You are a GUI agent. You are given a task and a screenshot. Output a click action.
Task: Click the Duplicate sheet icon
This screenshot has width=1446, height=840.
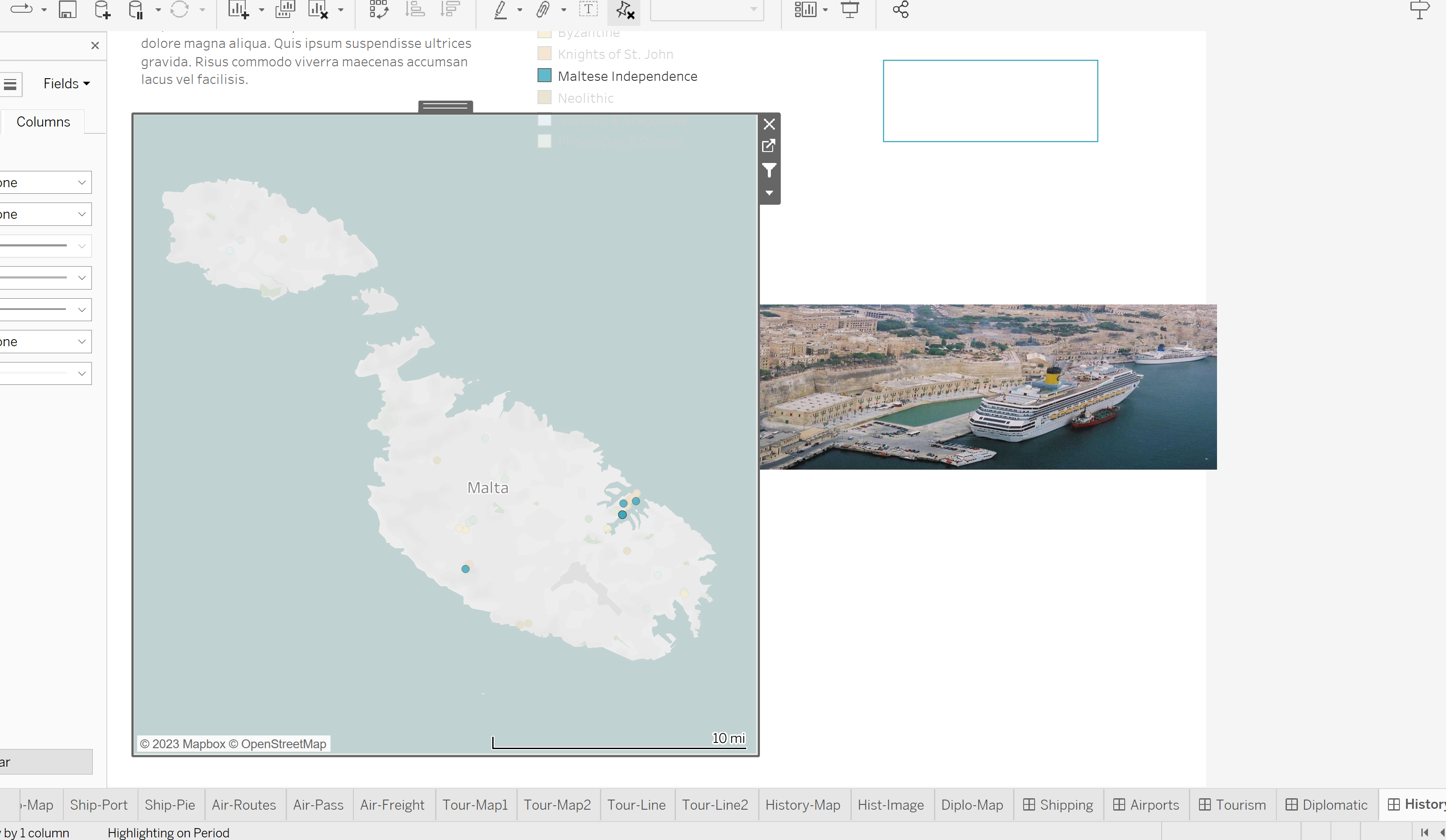pos(285,10)
